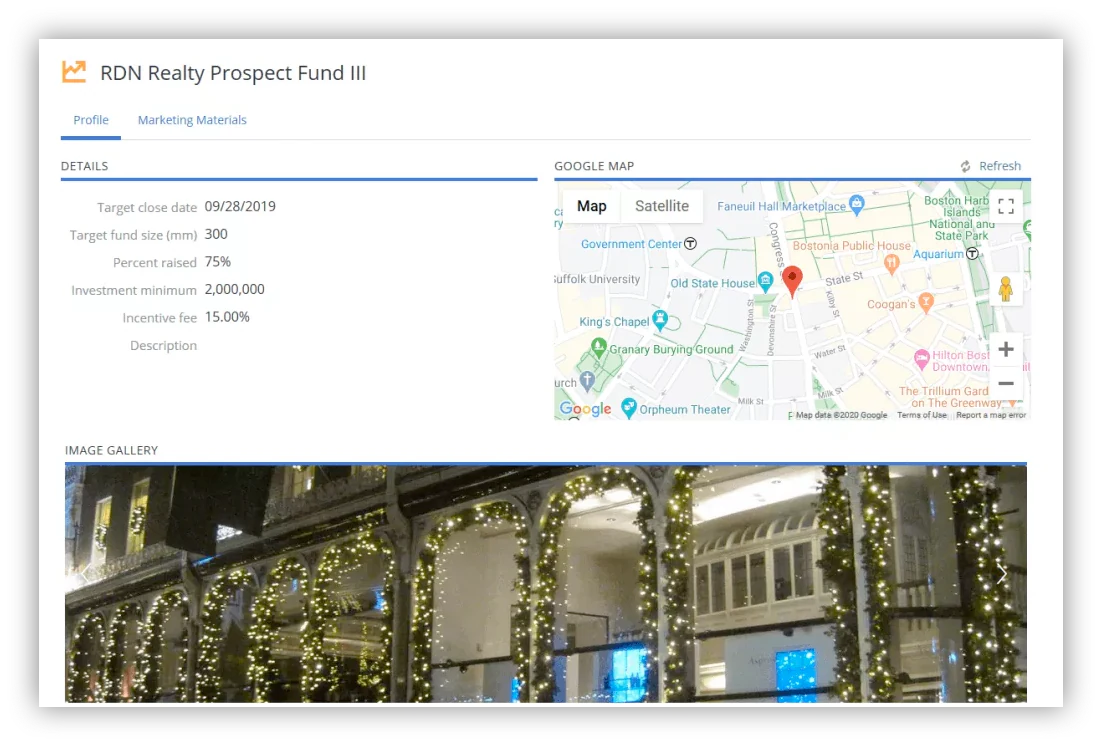Switch map to Satellite view
This screenshot has height=746, width=1102.
pyautogui.click(x=662, y=206)
